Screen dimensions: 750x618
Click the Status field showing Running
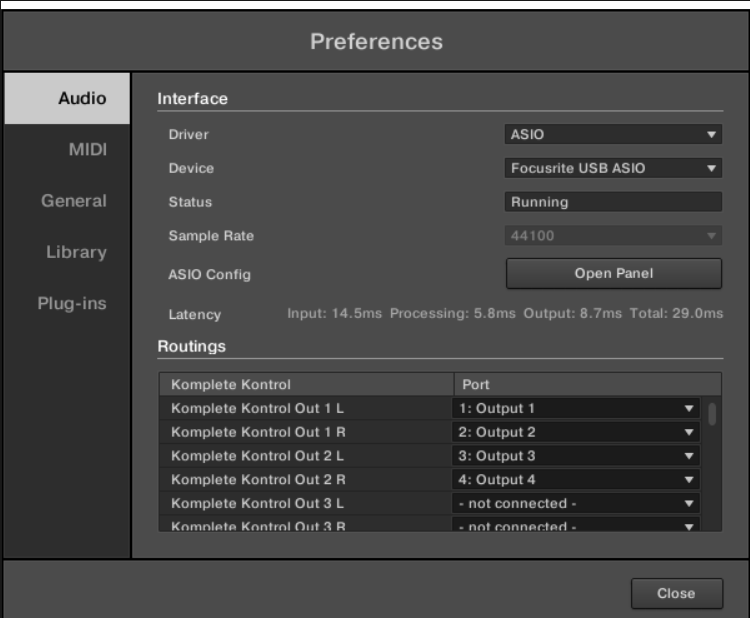pos(613,202)
